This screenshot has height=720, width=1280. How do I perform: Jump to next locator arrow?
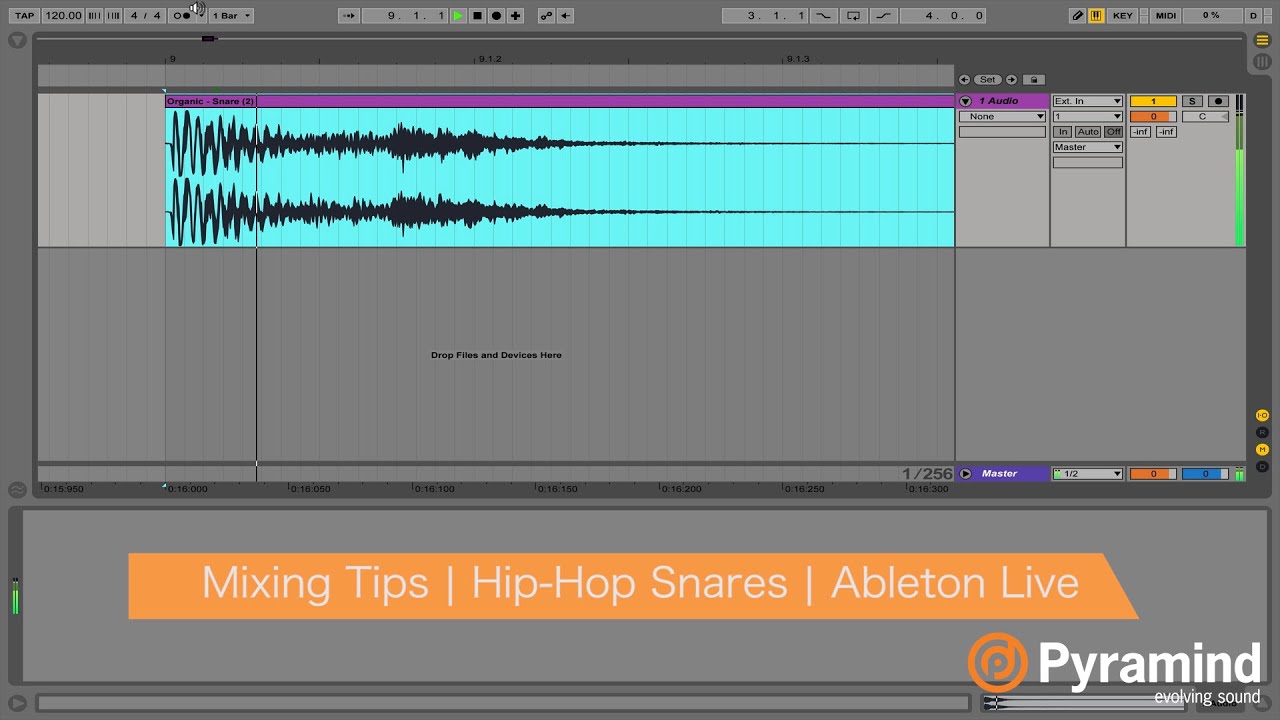point(1011,80)
